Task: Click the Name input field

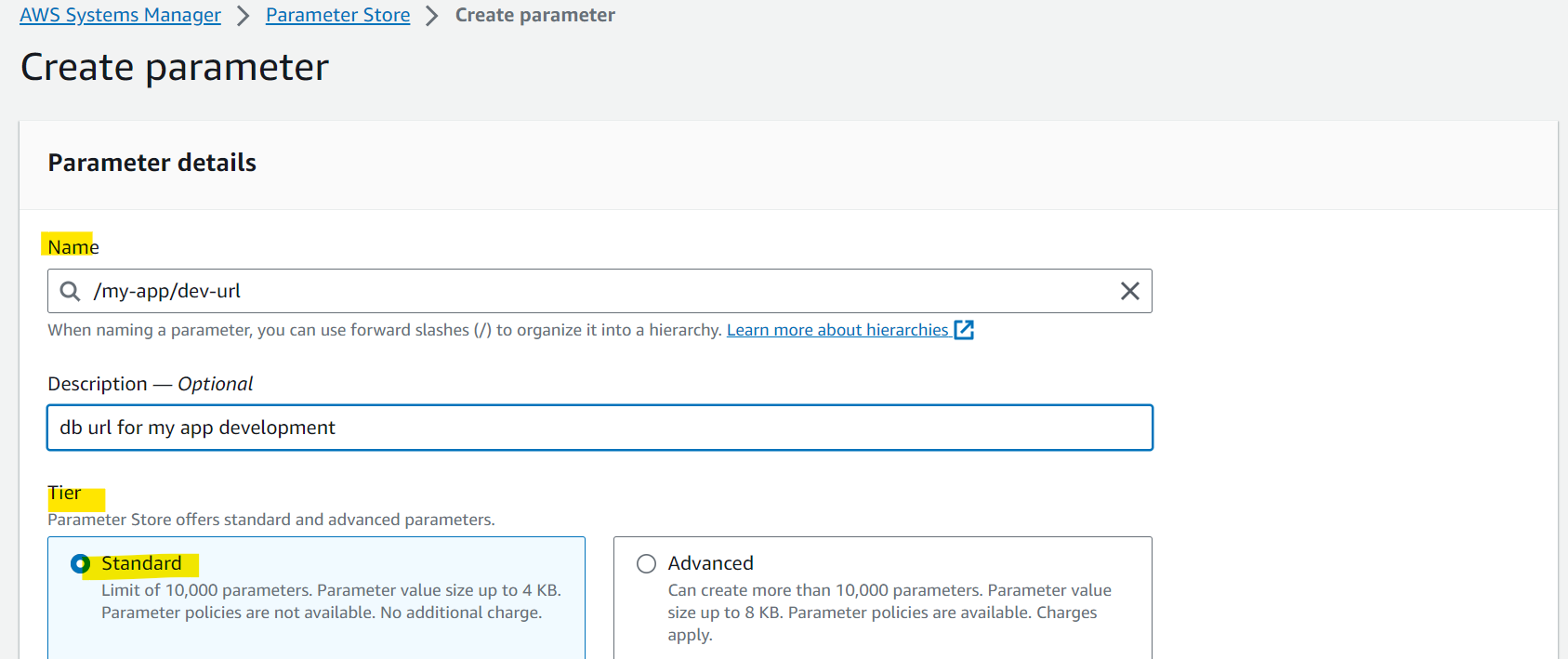Action: tap(600, 291)
